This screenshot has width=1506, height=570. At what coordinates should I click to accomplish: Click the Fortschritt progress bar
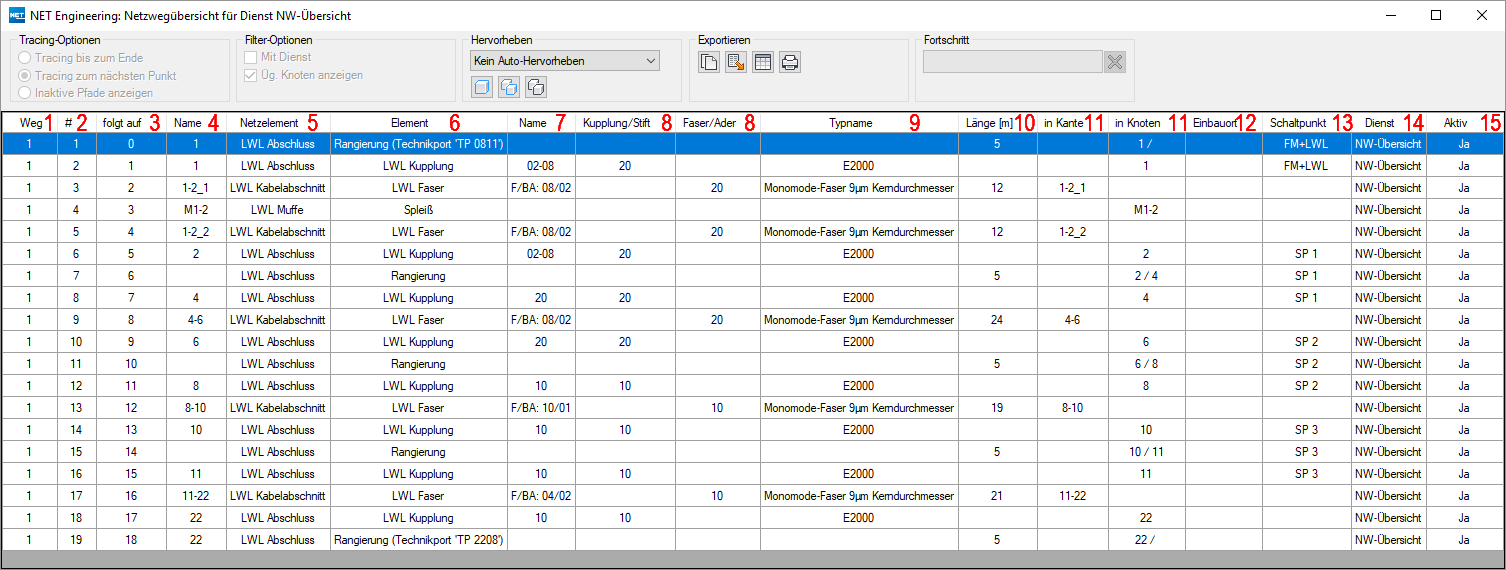pyautogui.click(x=1012, y=62)
